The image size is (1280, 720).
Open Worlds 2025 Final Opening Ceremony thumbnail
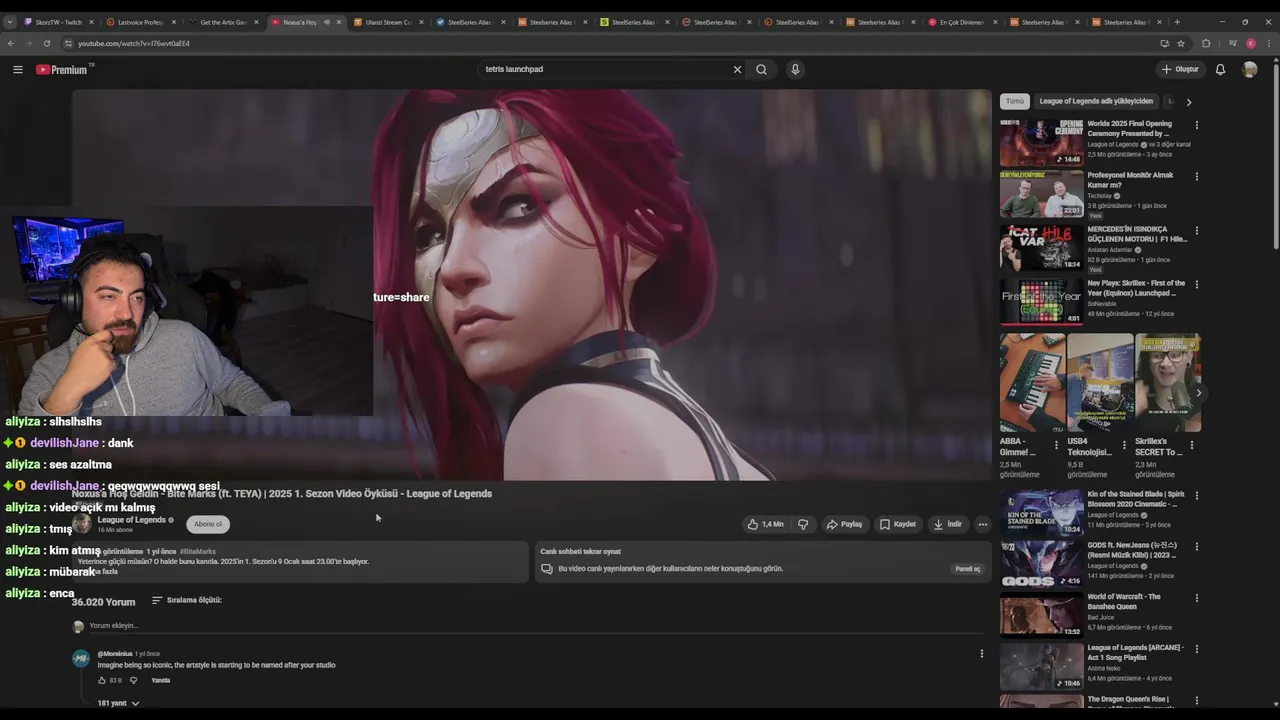pos(1041,143)
